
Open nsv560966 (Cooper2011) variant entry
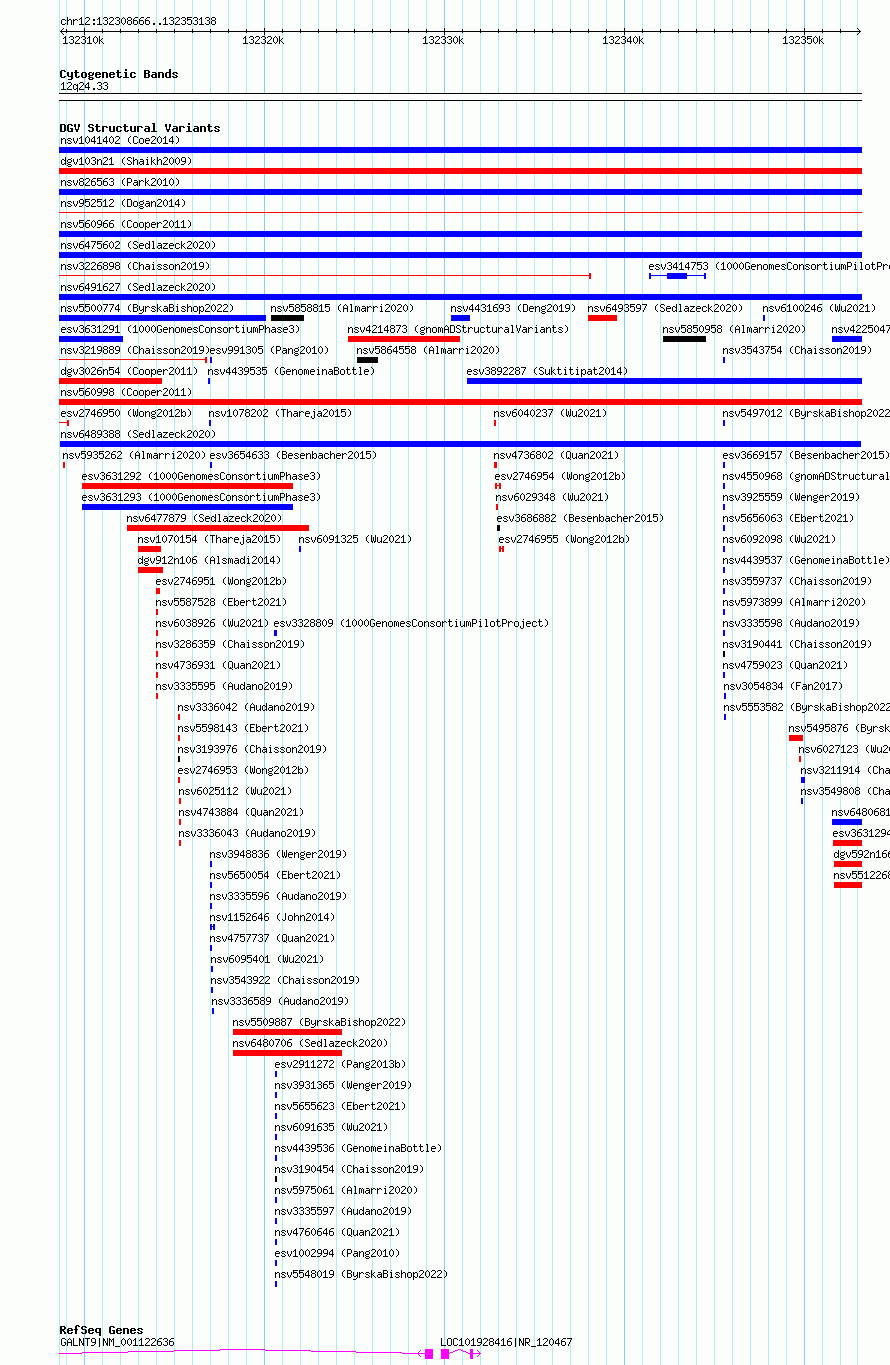point(126,224)
